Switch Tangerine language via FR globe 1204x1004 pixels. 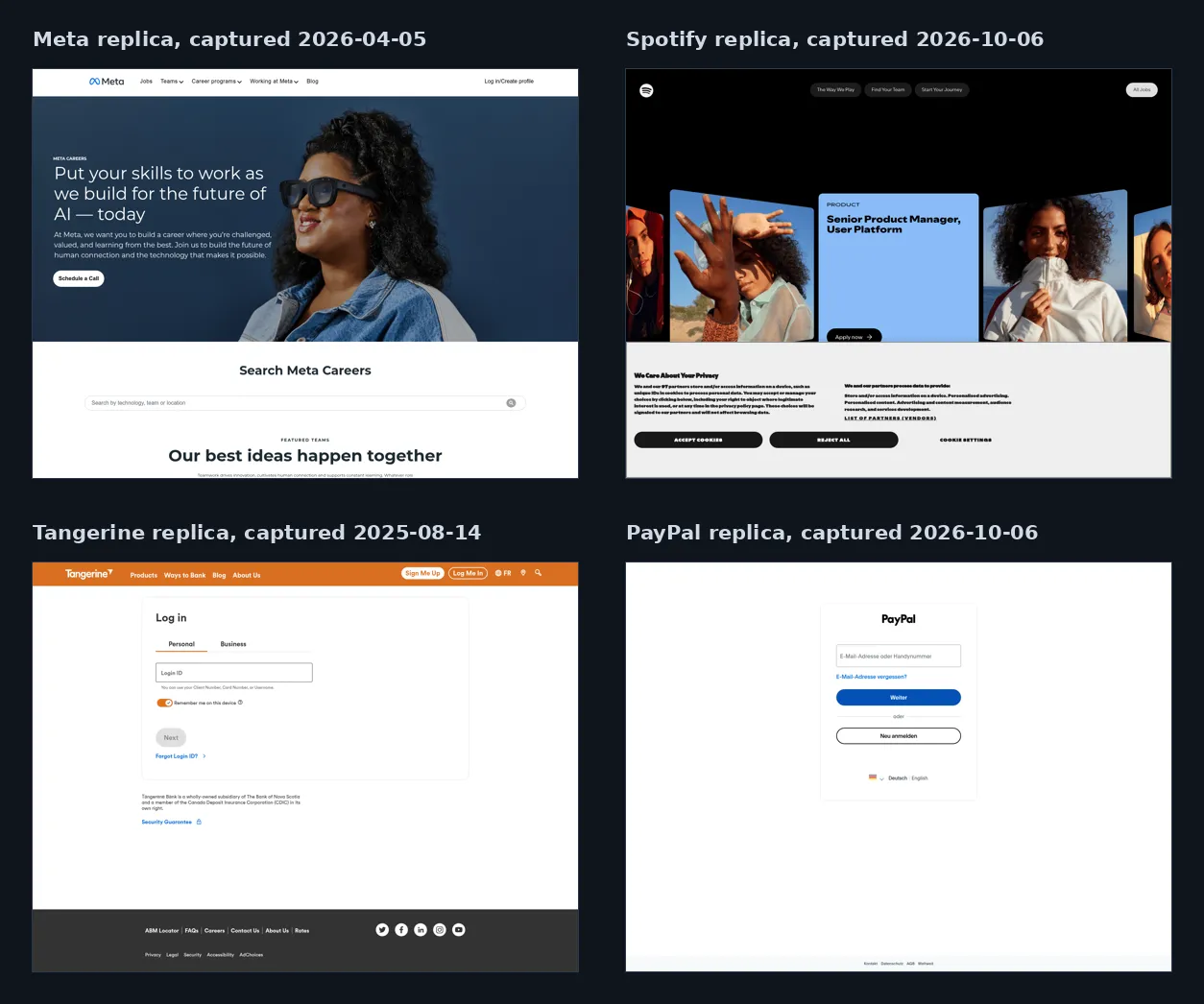[503, 573]
